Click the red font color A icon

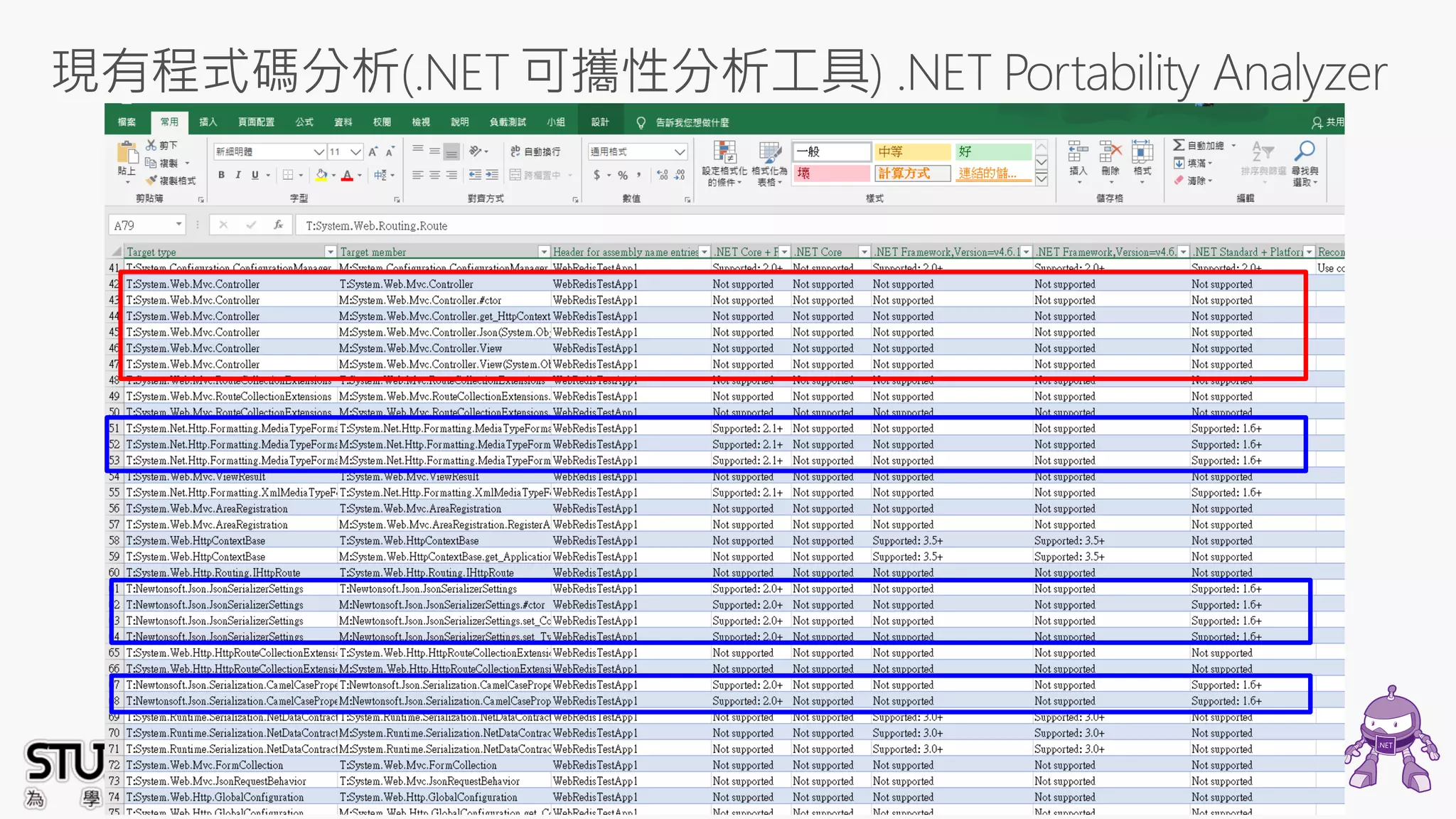pos(348,175)
